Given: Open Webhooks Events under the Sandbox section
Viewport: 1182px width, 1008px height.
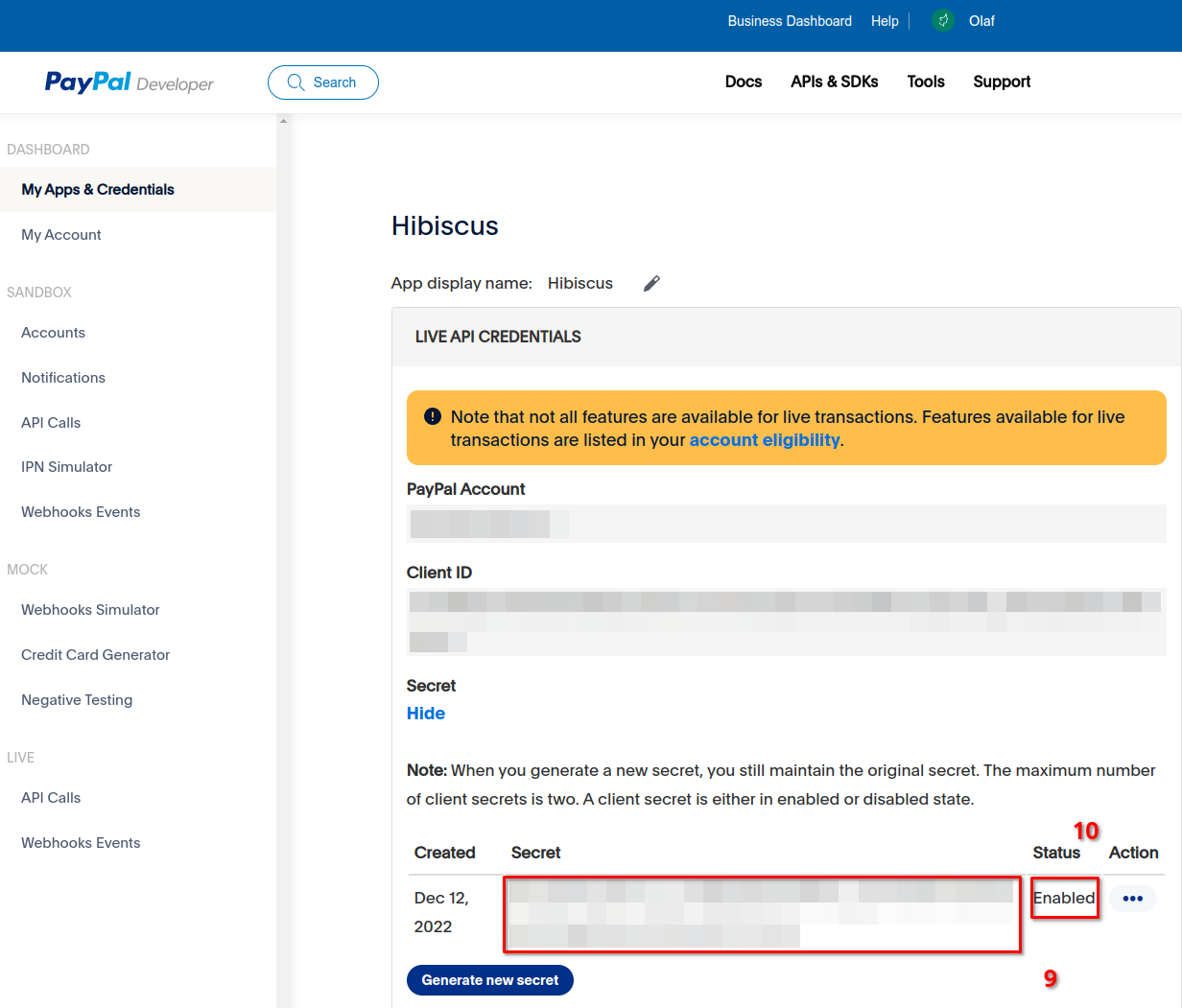Looking at the screenshot, I should [x=81, y=512].
